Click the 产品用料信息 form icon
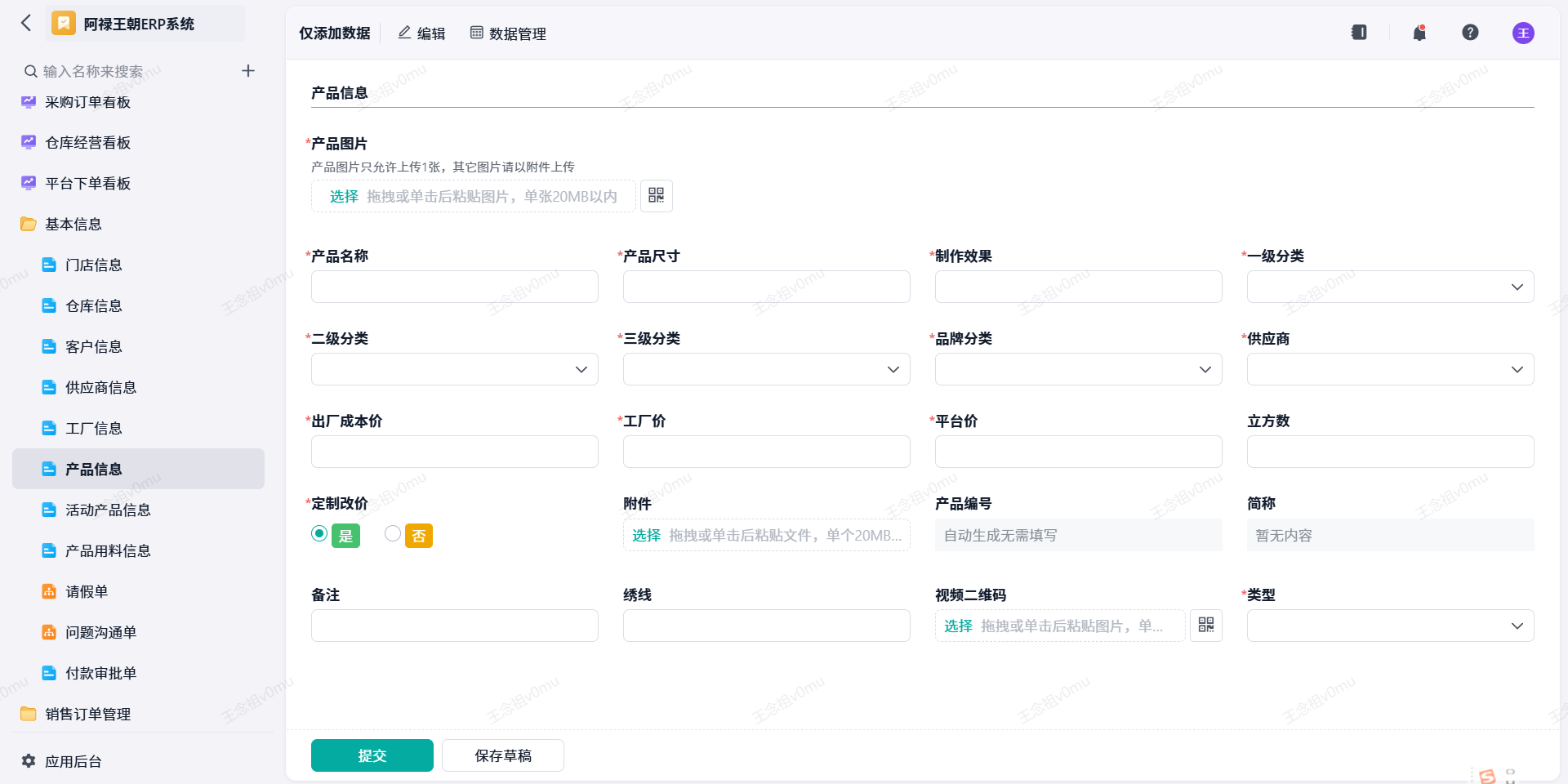Viewport: 1568px width, 784px height. [x=49, y=550]
